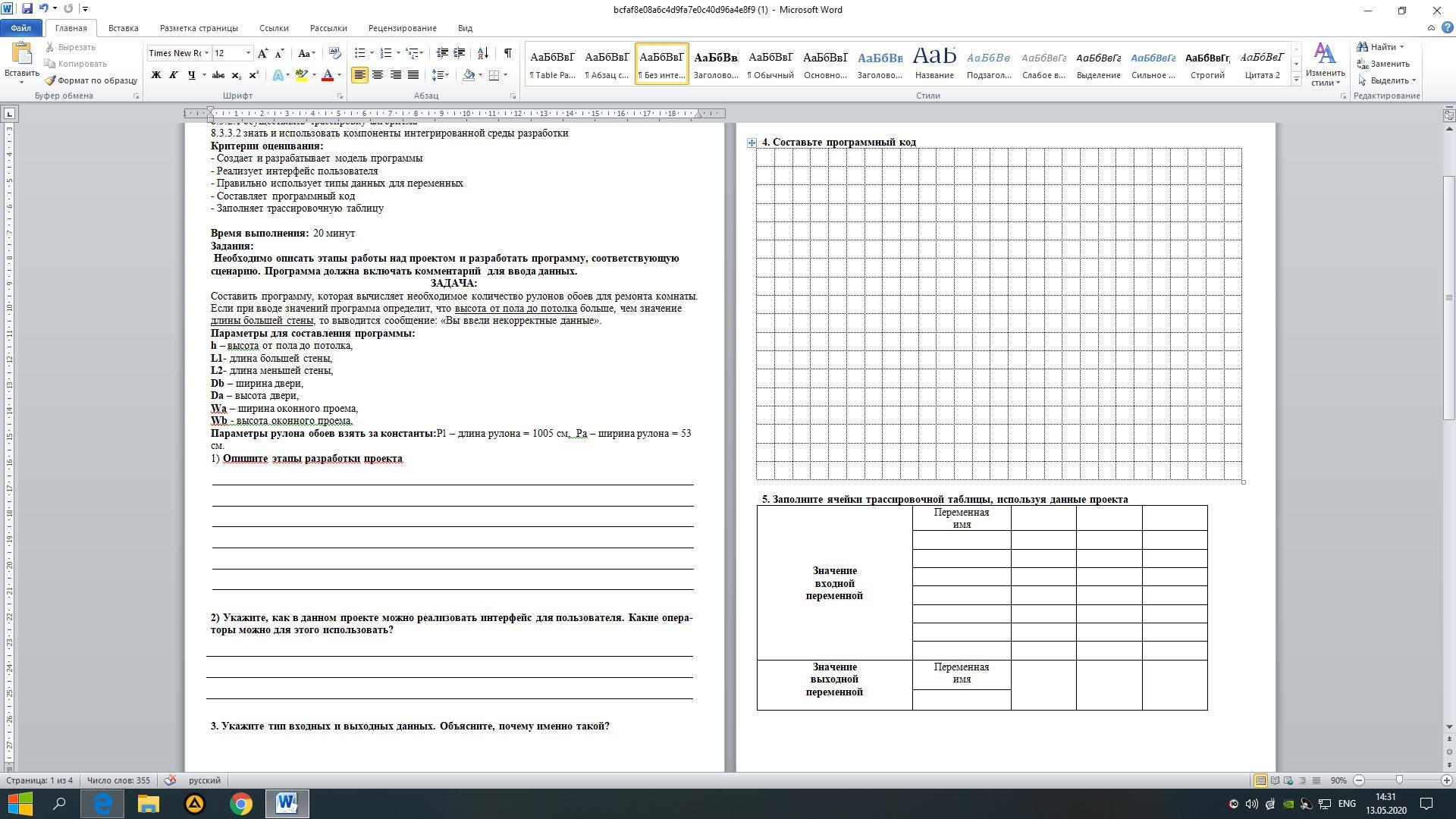The width and height of the screenshot is (1456, 819).
Task: Open the Times New Roman font dropdown
Action: [x=206, y=53]
